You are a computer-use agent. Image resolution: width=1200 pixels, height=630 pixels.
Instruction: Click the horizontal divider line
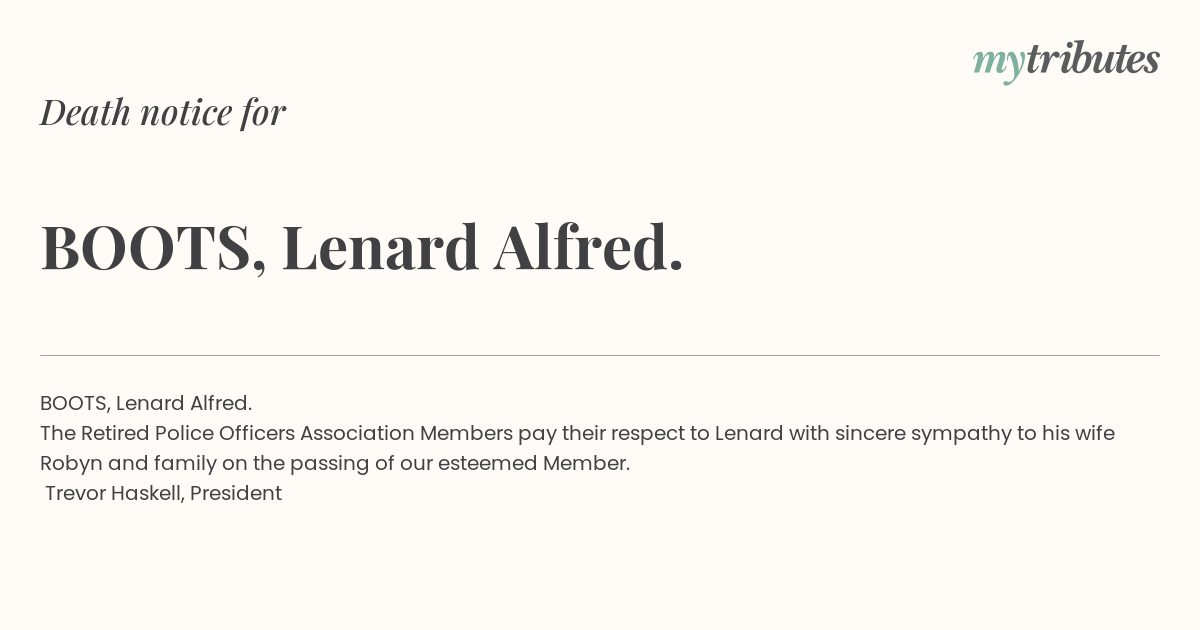600,355
